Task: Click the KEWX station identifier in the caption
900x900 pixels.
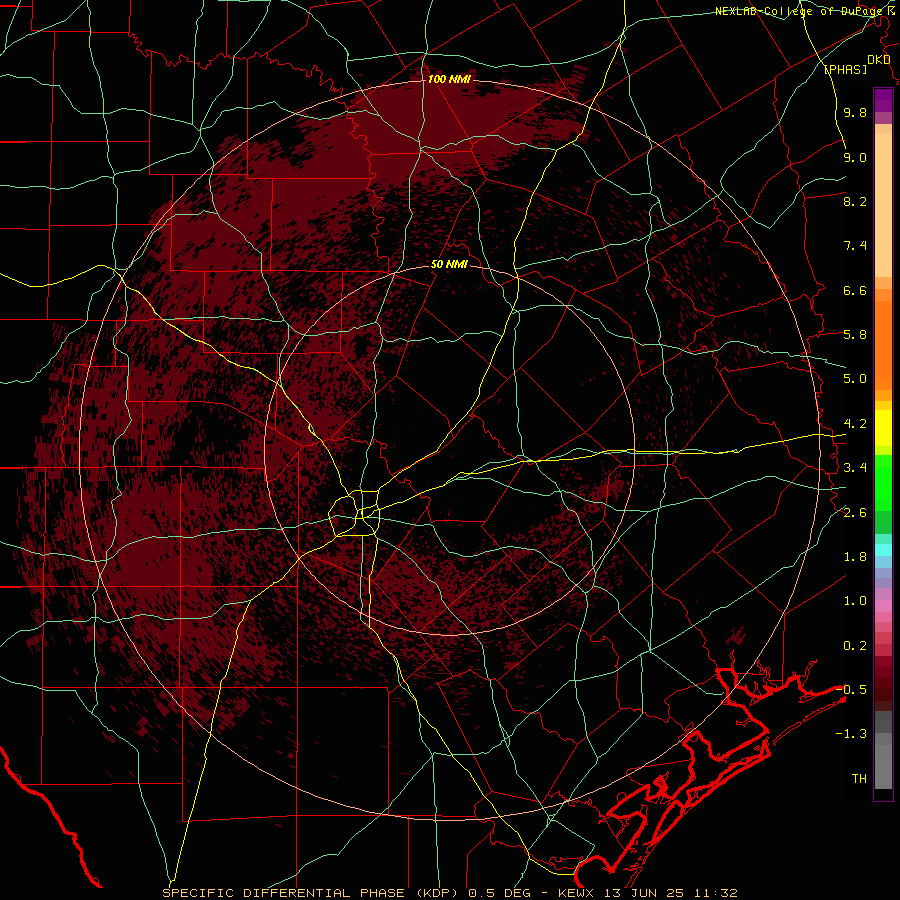Action: tap(578, 893)
